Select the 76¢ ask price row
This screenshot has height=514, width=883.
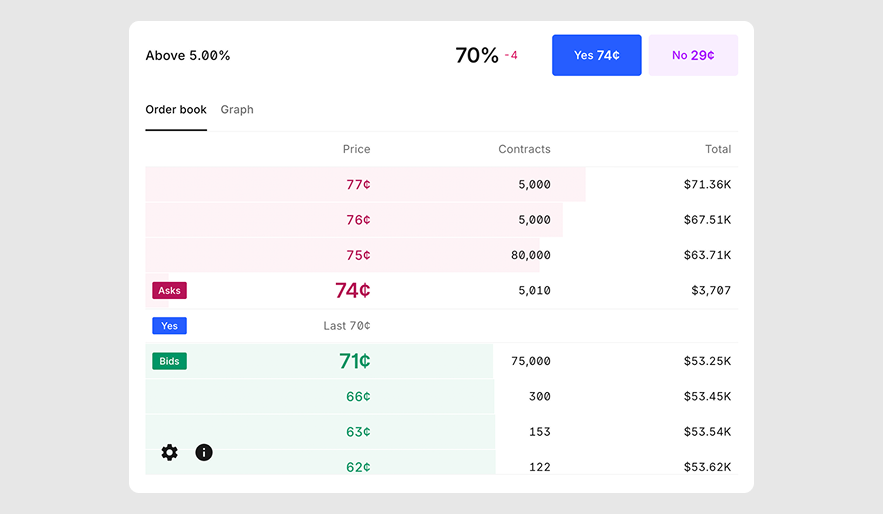pos(358,220)
